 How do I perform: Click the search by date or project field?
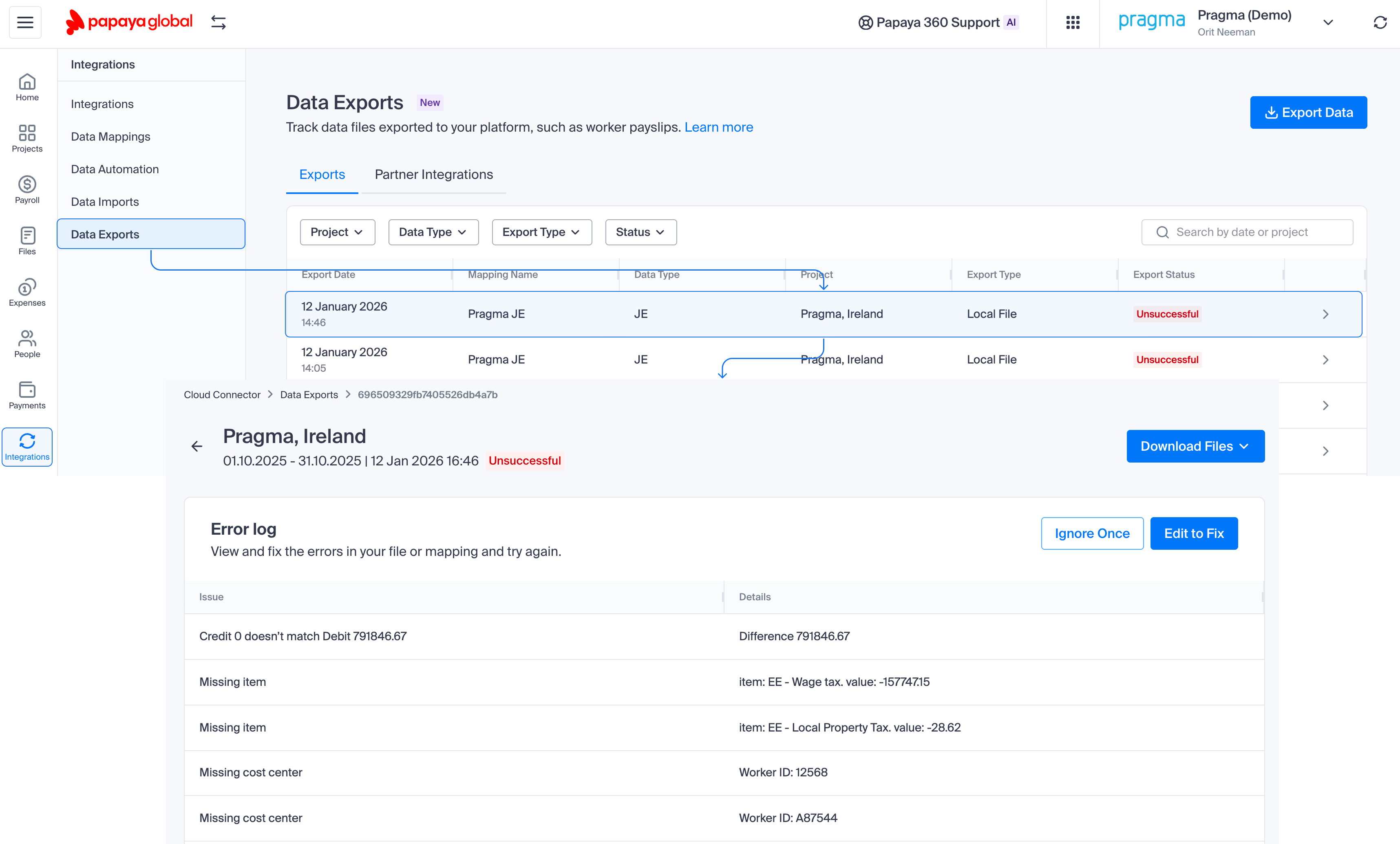point(1247,232)
